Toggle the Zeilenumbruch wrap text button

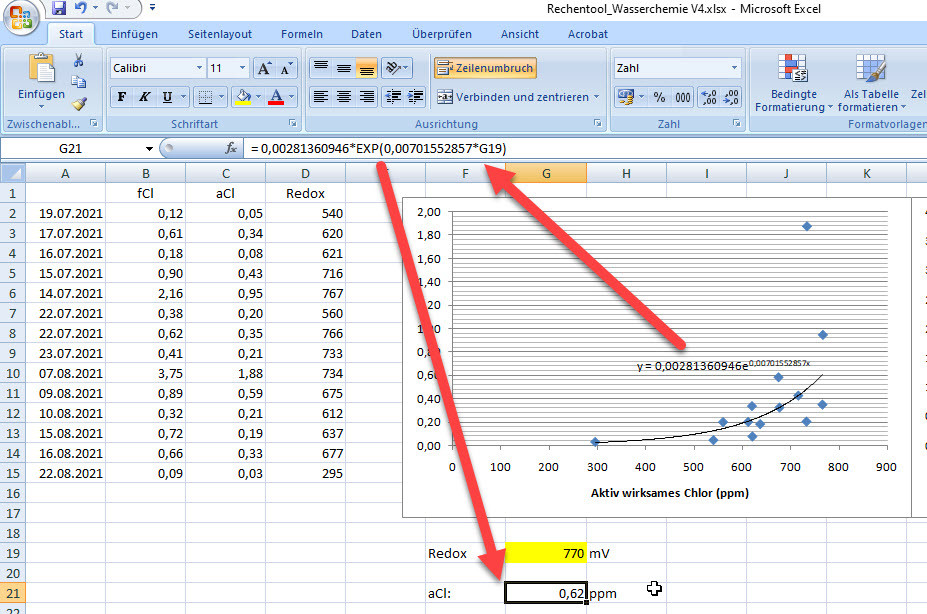(x=485, y=69)
